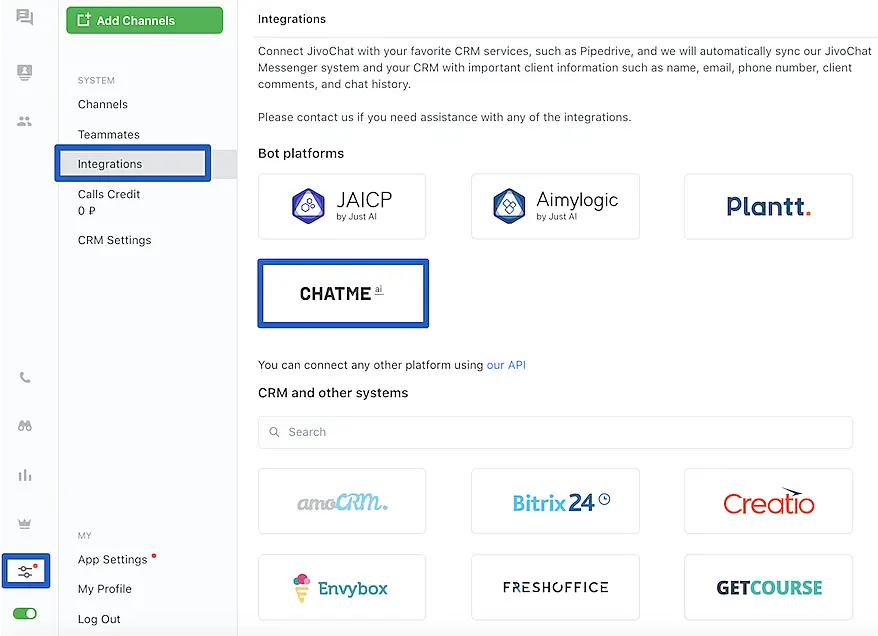Choose the Bitrix24 integration card
The image size is (878, 636).
[555, 501]
